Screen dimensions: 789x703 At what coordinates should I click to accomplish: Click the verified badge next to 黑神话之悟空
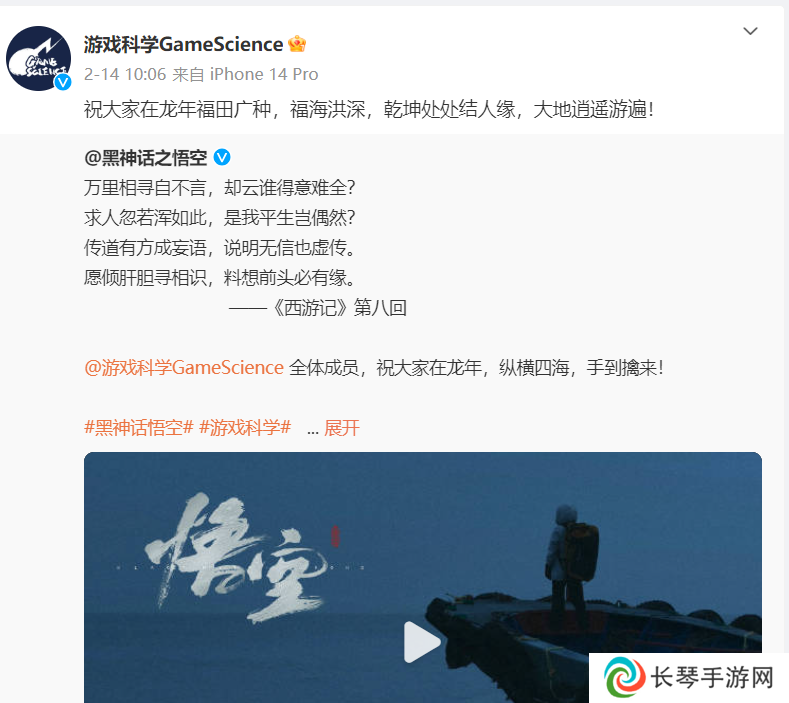coord(222,158)
